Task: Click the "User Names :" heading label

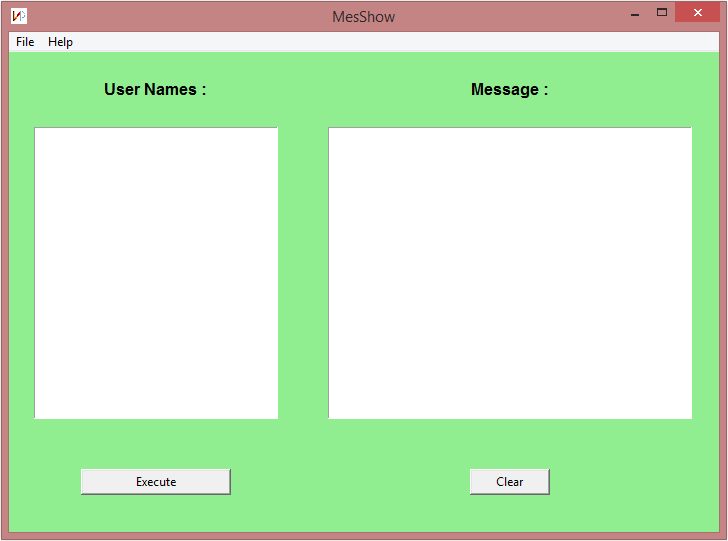Action: coord(155,89)
